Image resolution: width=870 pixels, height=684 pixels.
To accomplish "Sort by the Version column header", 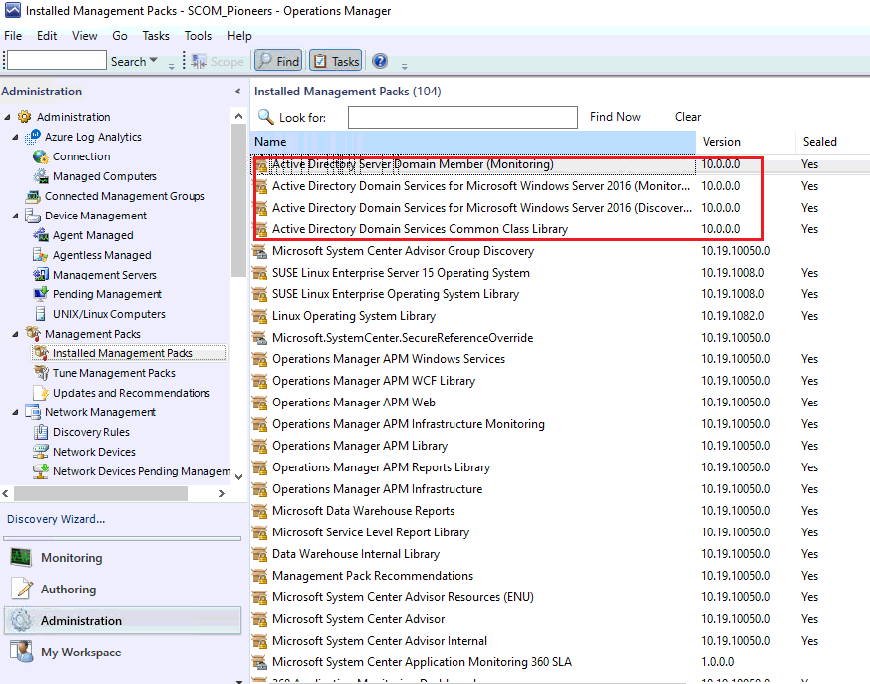I will (x=746, y=142).
